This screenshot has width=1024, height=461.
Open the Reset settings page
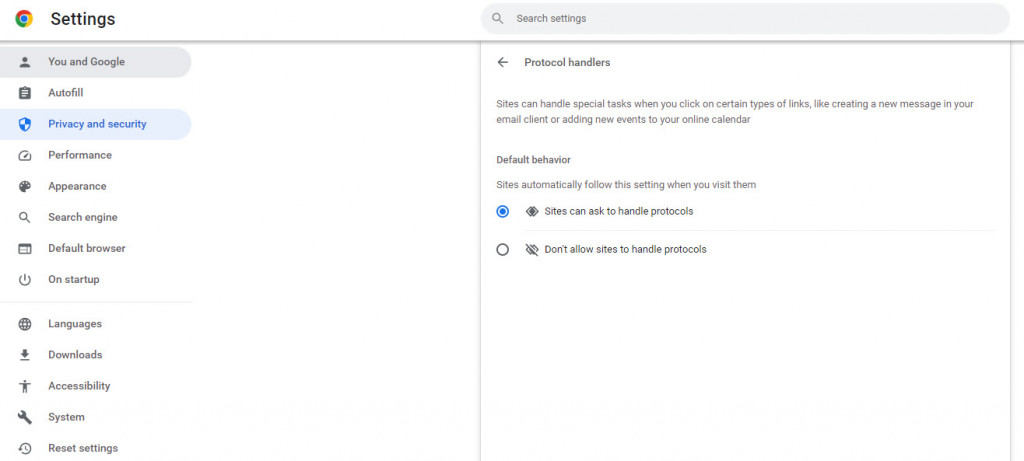pyautogui.click(x=82, y=448)
